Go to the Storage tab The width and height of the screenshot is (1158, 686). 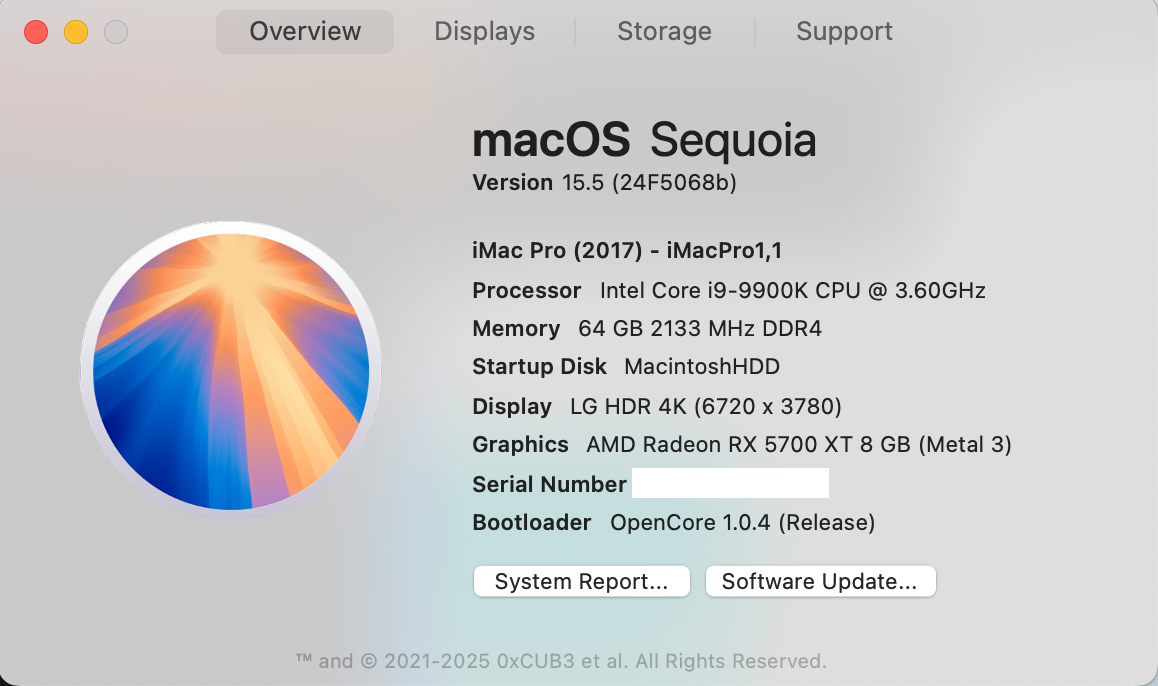coord(664,31)
